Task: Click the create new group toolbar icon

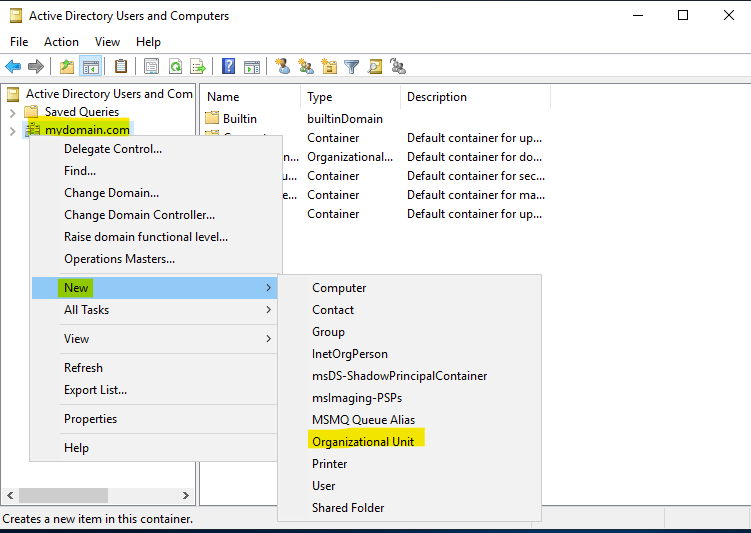Action: click(306, 67)
